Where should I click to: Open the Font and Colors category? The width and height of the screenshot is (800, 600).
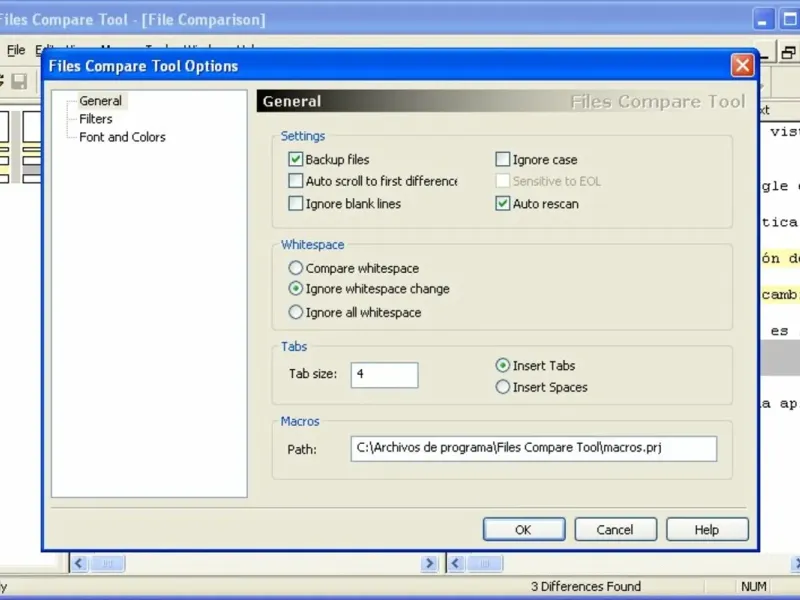tap(122, 137)
